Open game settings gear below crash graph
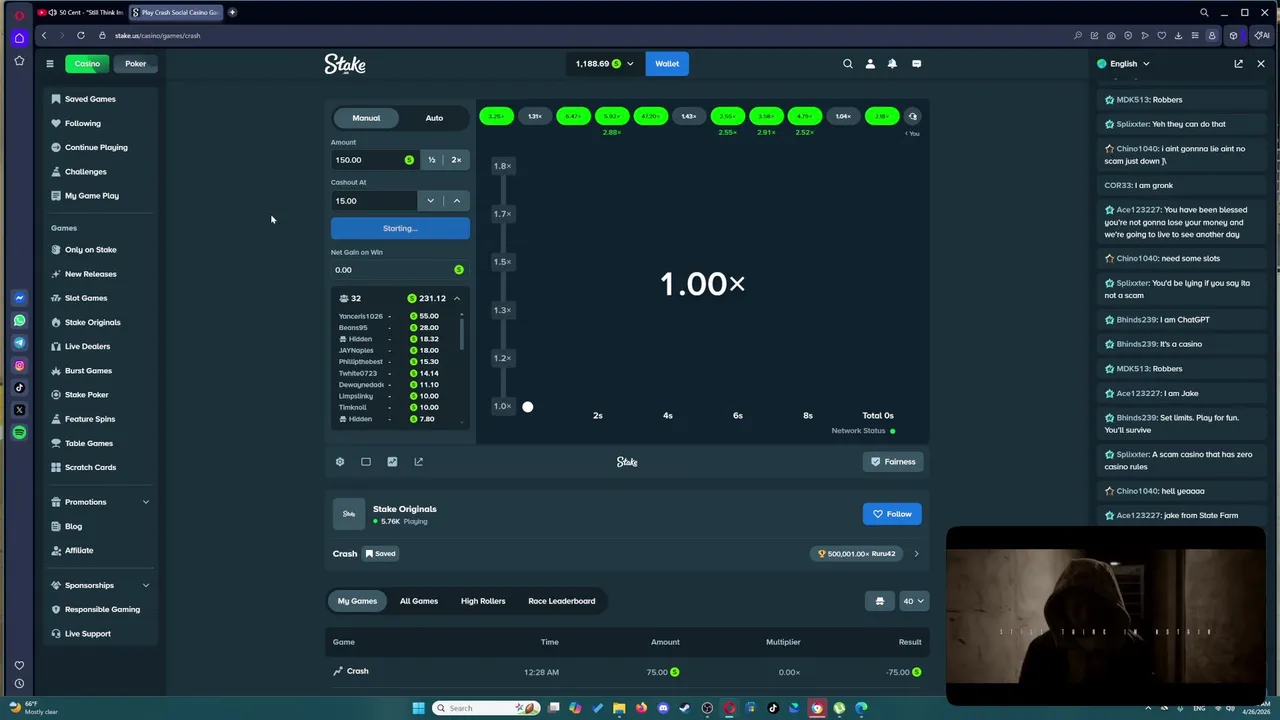 tap(340, 462)
